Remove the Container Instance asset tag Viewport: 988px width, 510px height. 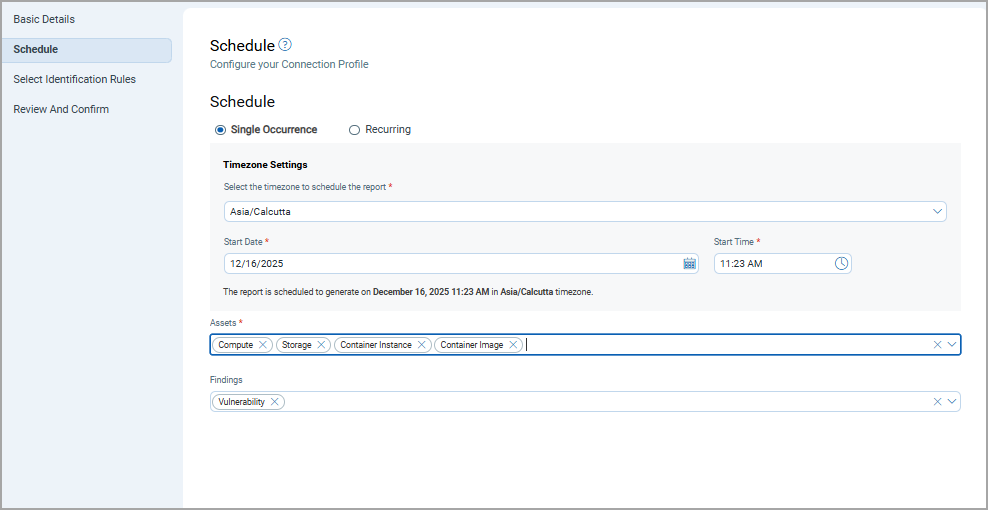click(x=422, y=345)
